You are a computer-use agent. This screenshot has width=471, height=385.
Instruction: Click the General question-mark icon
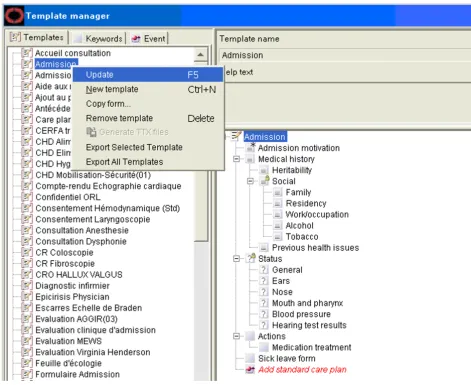[264, 270]
